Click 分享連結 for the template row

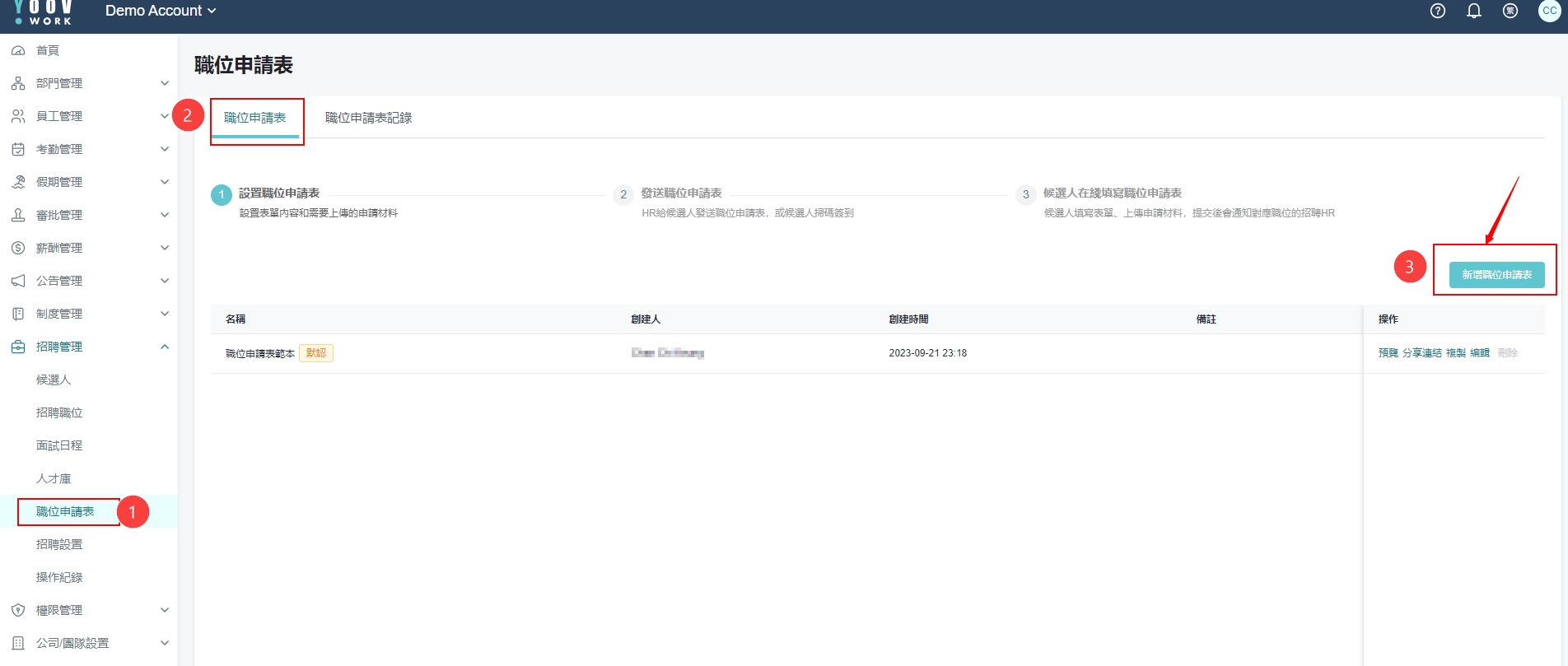pos(1422,353)
